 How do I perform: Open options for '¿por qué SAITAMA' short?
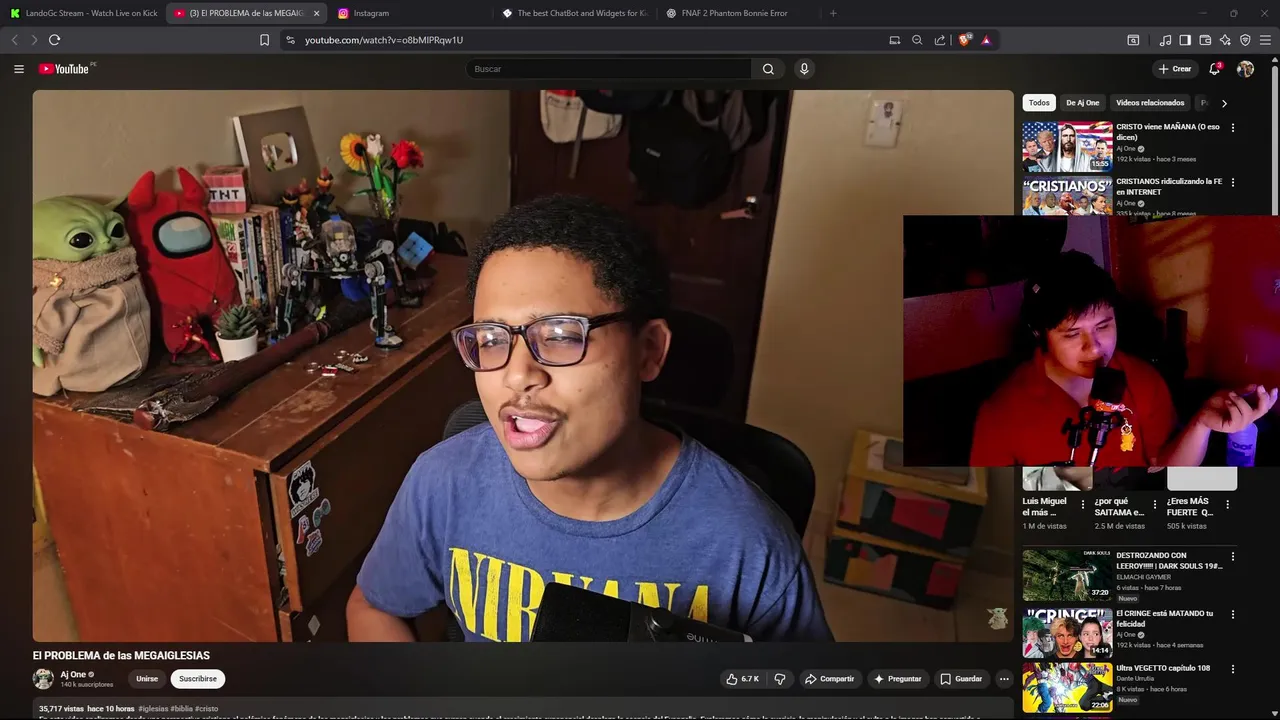(1155, 504)
